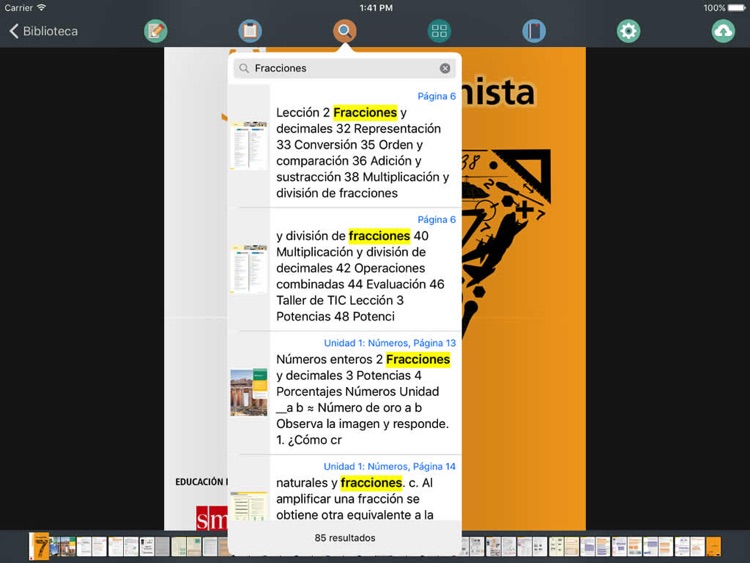Select thumbnail of Lección 2 result
This screenshot has width=750, height=563.
click(x=249, y=146)
